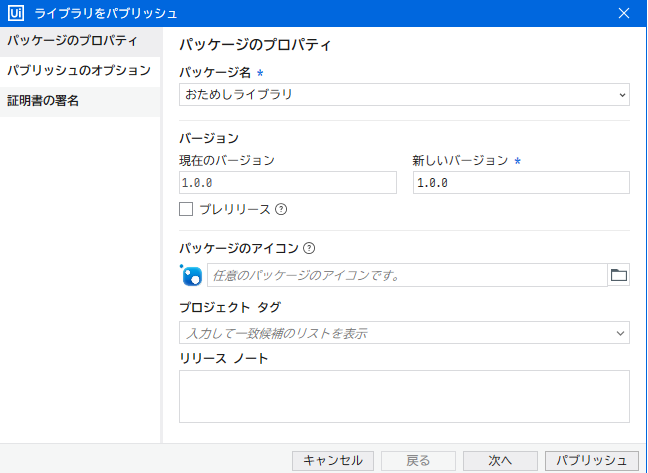The width and height of the screenshot is (648, 473).
Task: Click the UiPath logo in the title bar
Action: pyautogui.click(x=16, y=13)
